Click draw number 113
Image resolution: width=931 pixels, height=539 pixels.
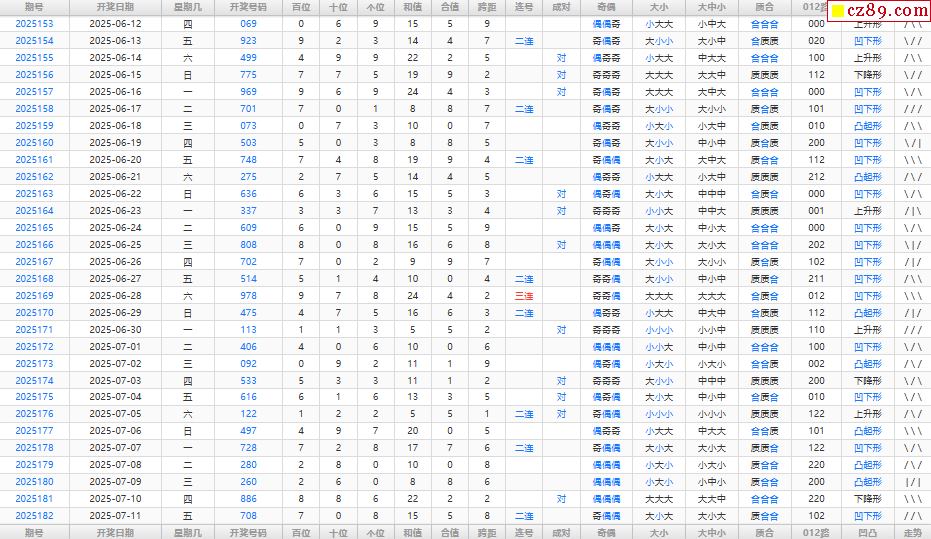248,330
